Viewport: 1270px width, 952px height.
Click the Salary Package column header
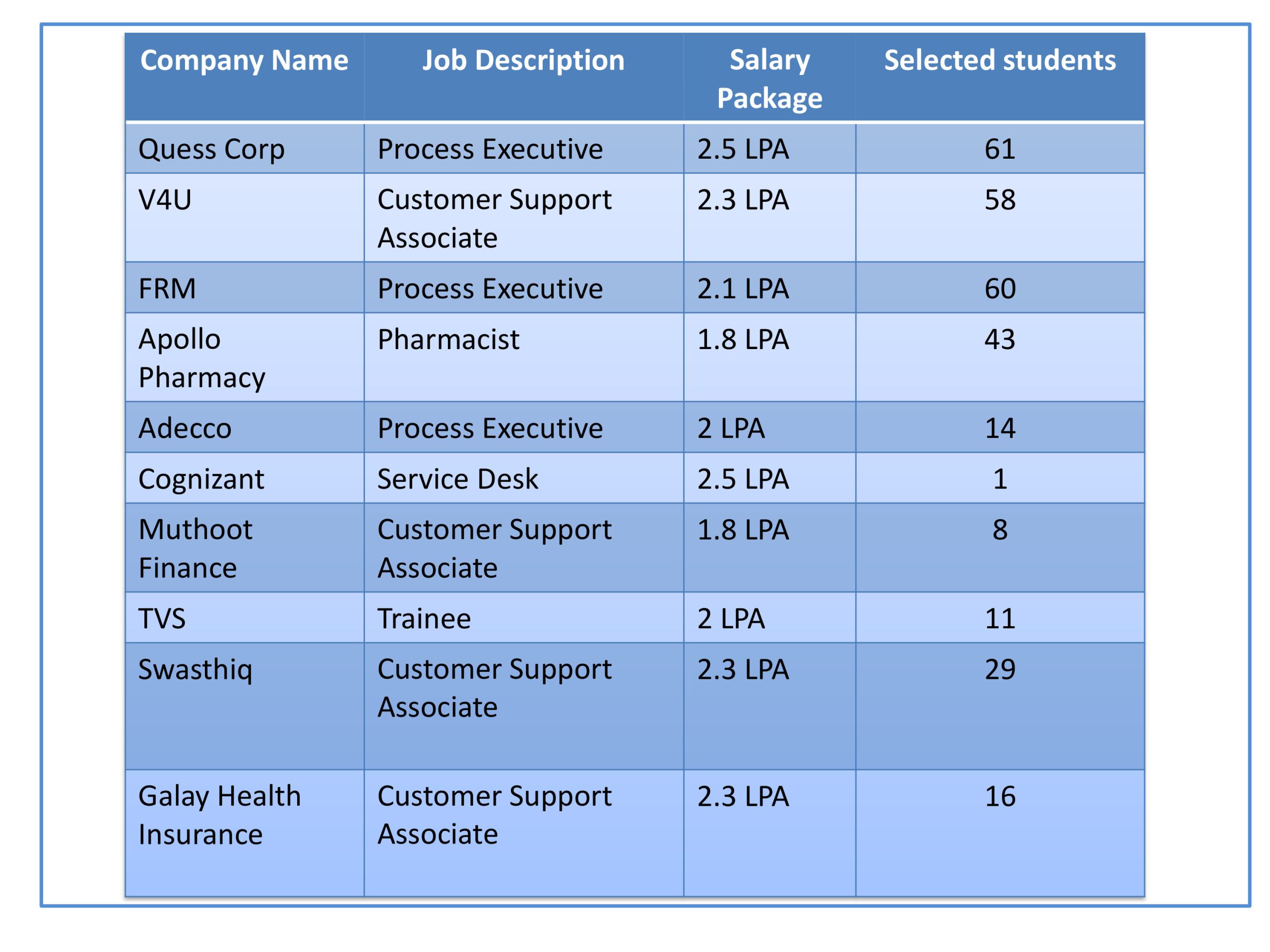[769, 79]
